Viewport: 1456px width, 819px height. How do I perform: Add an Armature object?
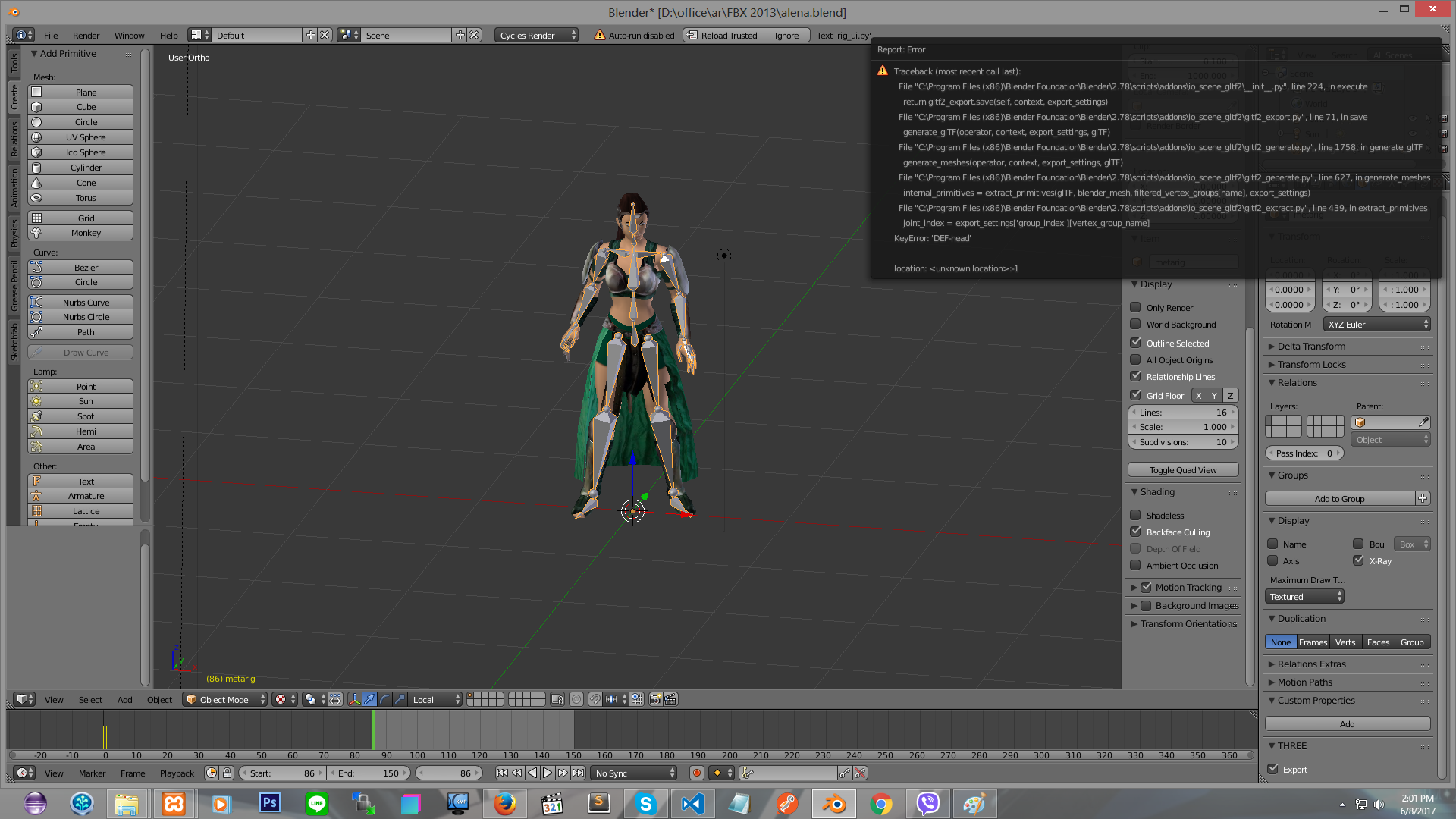tap(80, 496)
